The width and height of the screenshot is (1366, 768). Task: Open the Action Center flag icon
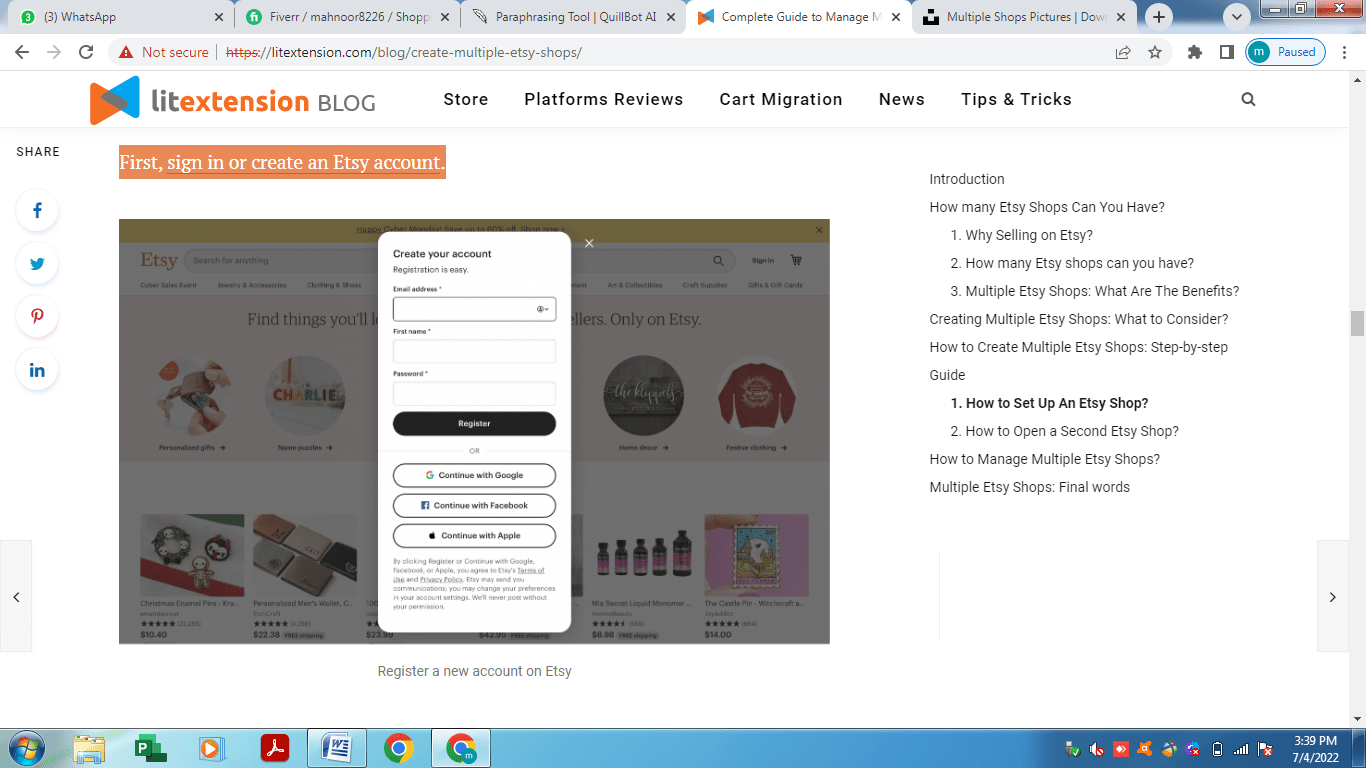[1265, 748]
